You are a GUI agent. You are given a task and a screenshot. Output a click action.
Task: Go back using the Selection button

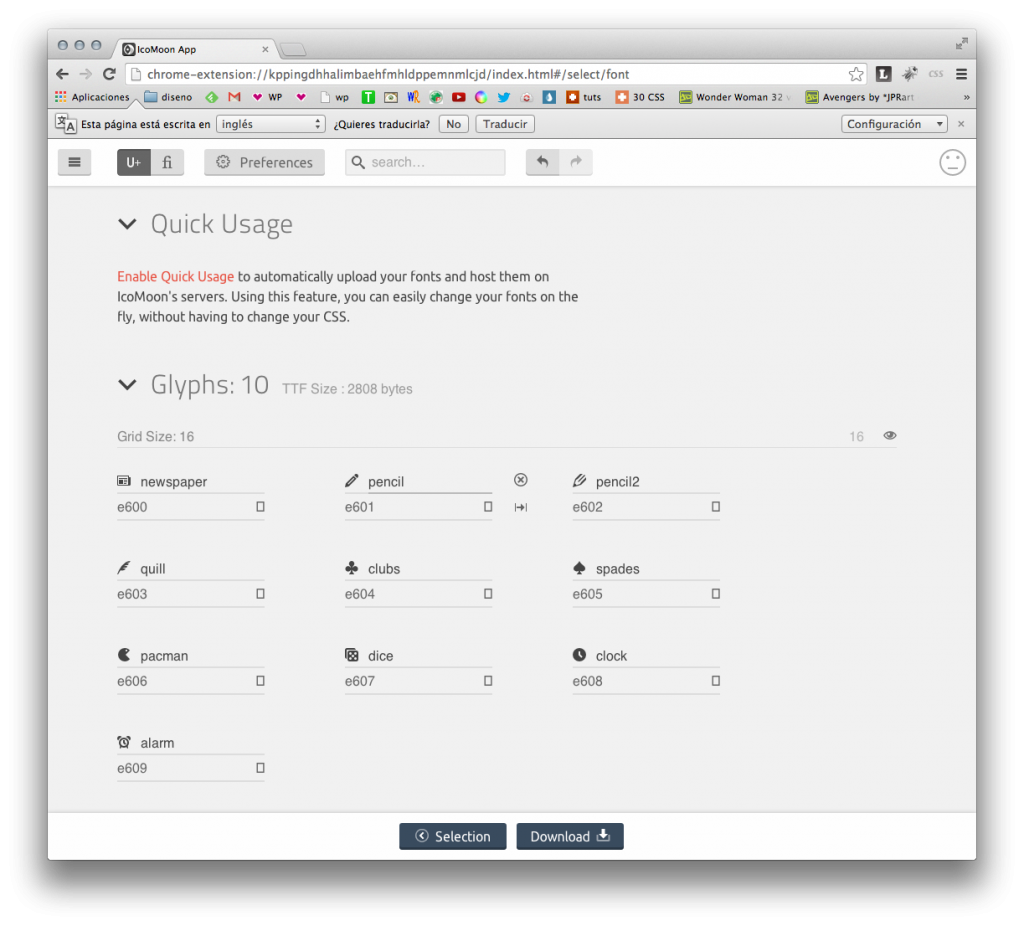(452, 836)
